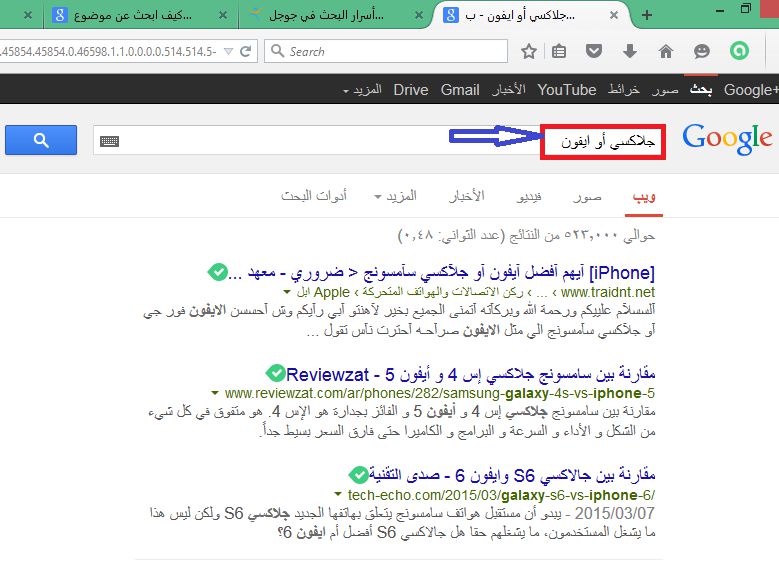Click the Google logo
Screen dimensions: 779x565
[x=727, y=139]
